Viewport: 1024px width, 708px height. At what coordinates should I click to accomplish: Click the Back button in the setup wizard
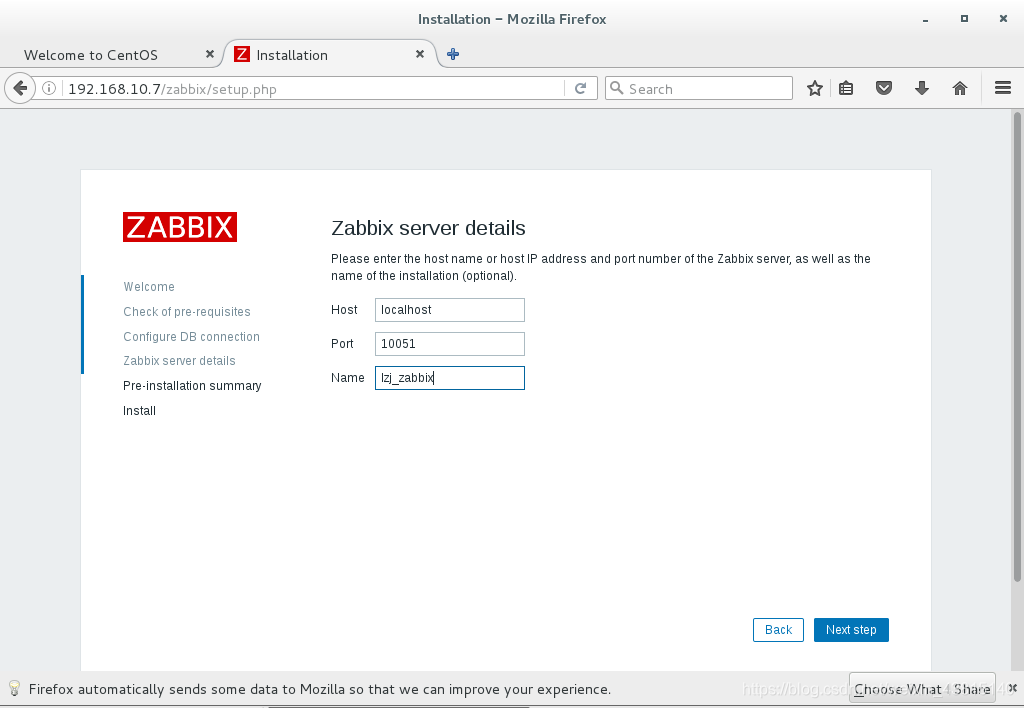(x=778, y=630)
